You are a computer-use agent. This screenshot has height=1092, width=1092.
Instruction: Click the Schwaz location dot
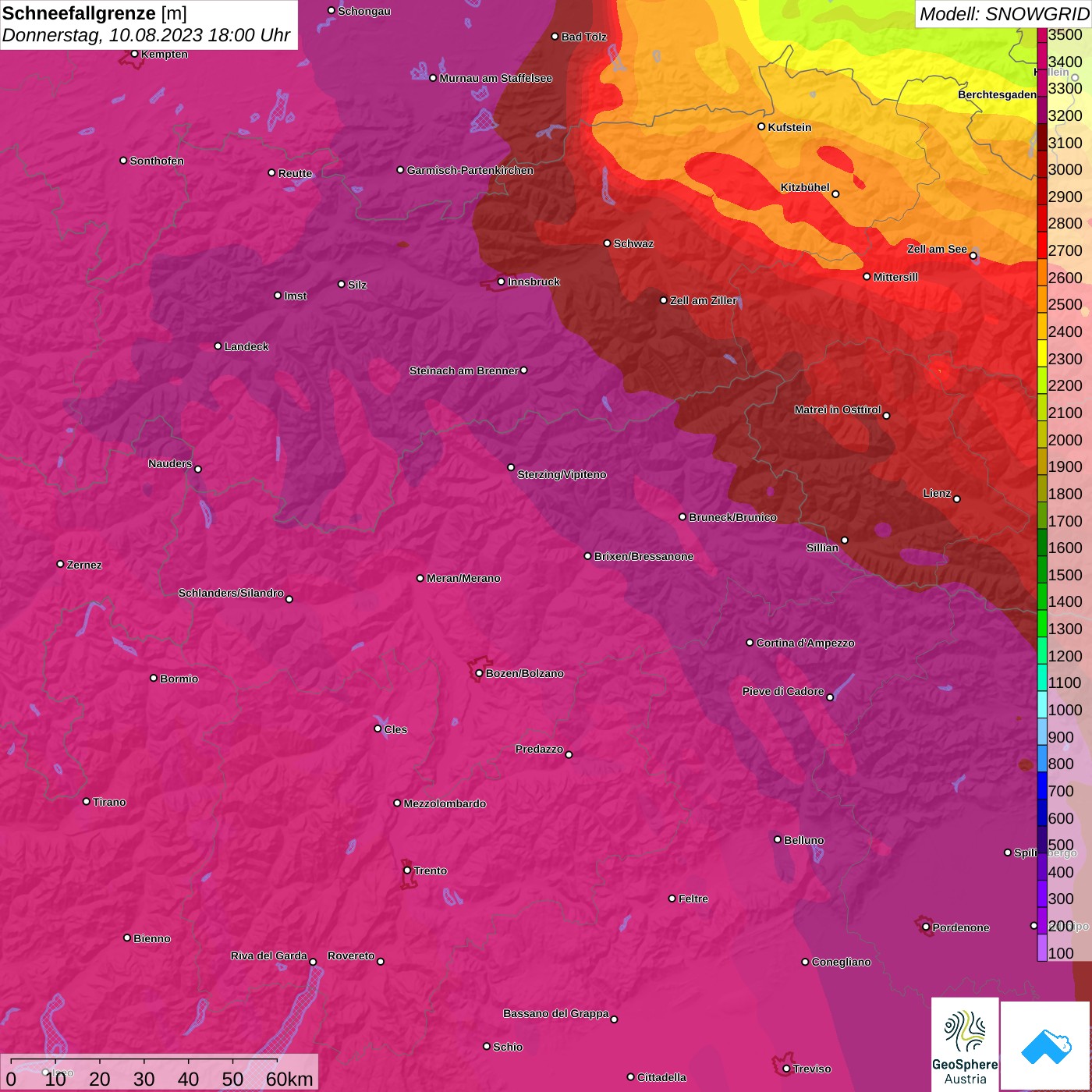coord(607,243)
